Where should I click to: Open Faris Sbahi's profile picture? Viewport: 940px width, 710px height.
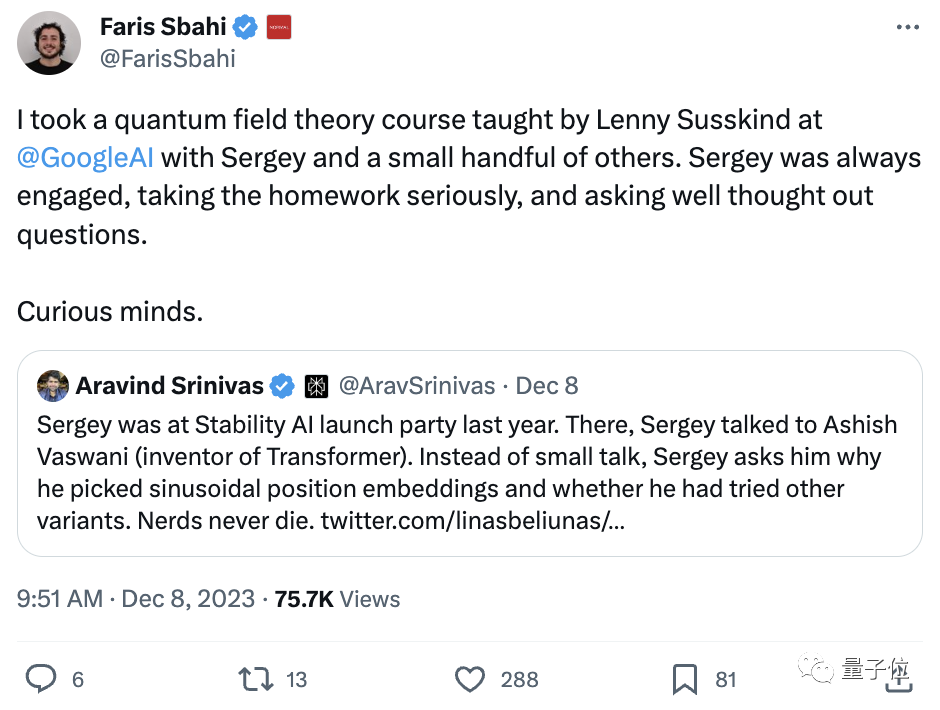49,43
